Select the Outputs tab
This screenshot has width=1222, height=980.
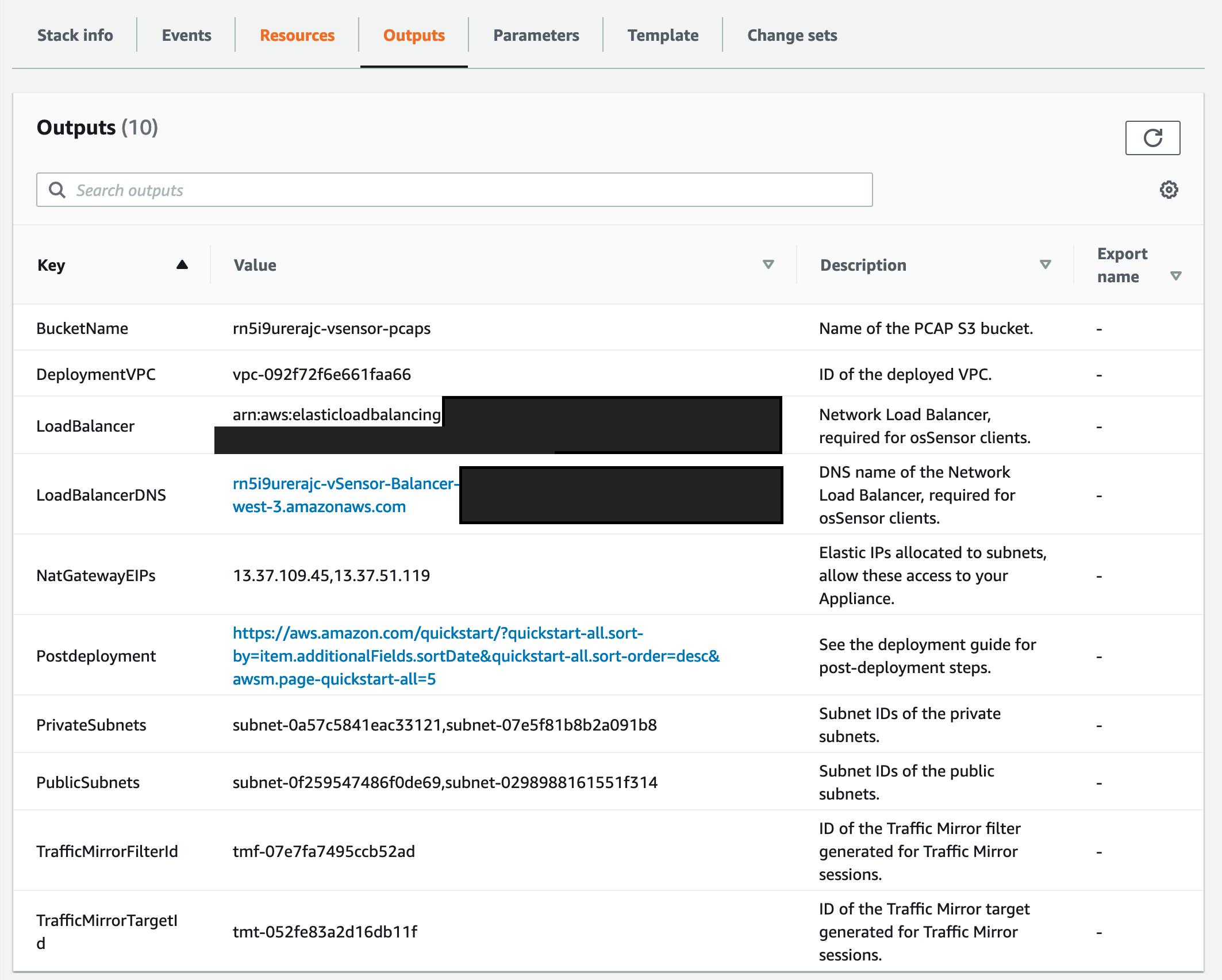[x=414, y=35]
